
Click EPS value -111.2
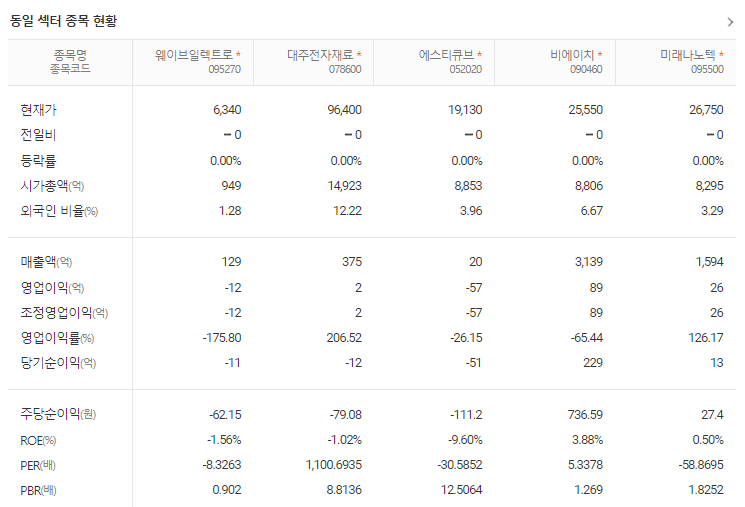pos(466,415)
